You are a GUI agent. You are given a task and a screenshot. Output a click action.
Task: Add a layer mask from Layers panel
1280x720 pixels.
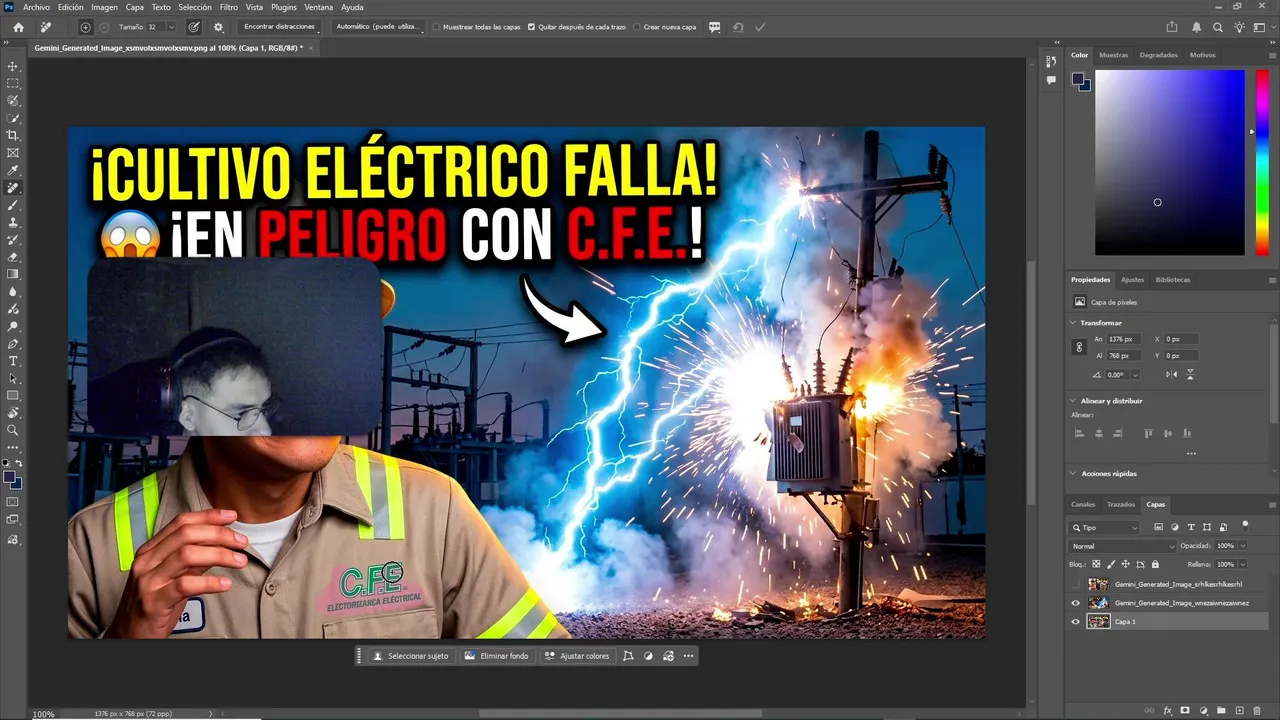pos(1186,711)
